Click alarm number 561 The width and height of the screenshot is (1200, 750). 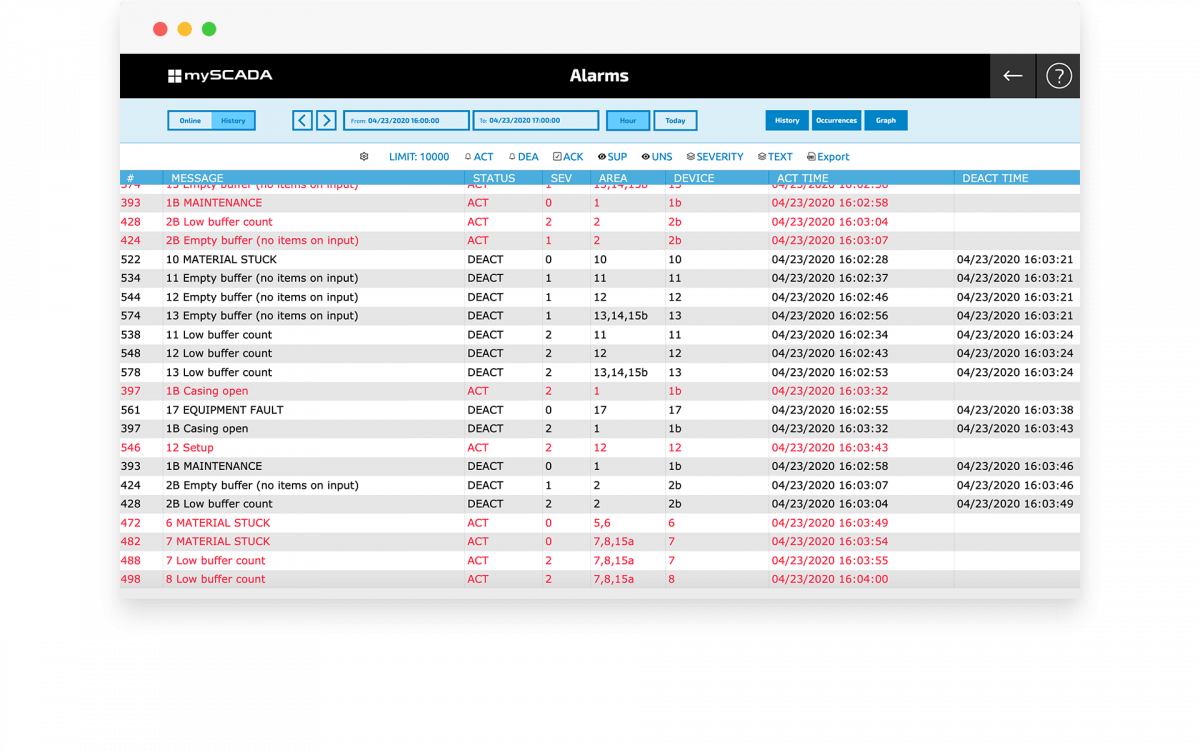[x=131, y=410]
